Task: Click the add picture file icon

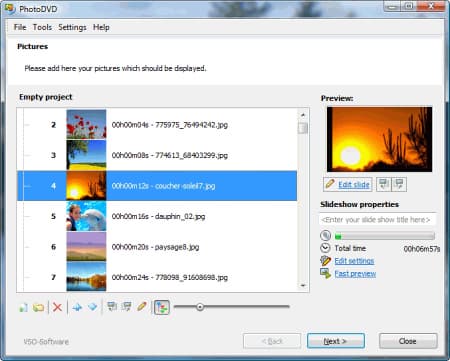Action: point(23,307)
